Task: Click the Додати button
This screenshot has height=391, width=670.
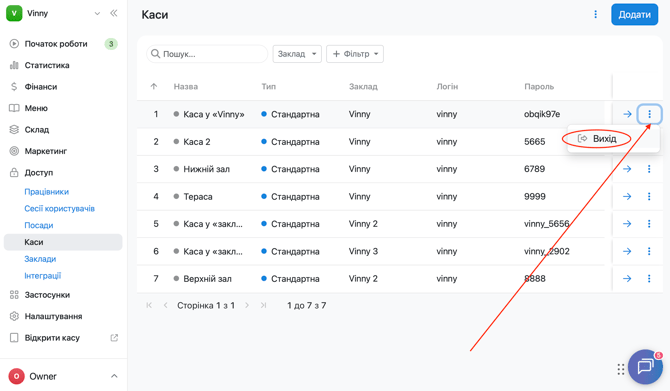Action: click(x=635, y=15)
